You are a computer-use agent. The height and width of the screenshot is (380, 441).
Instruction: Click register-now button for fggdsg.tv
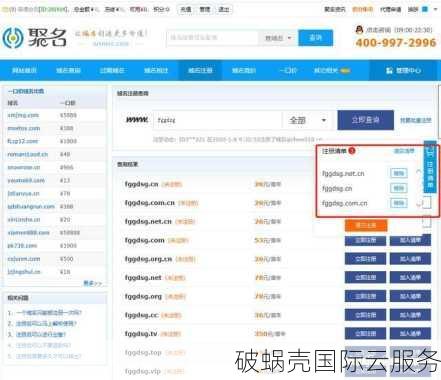365,334
